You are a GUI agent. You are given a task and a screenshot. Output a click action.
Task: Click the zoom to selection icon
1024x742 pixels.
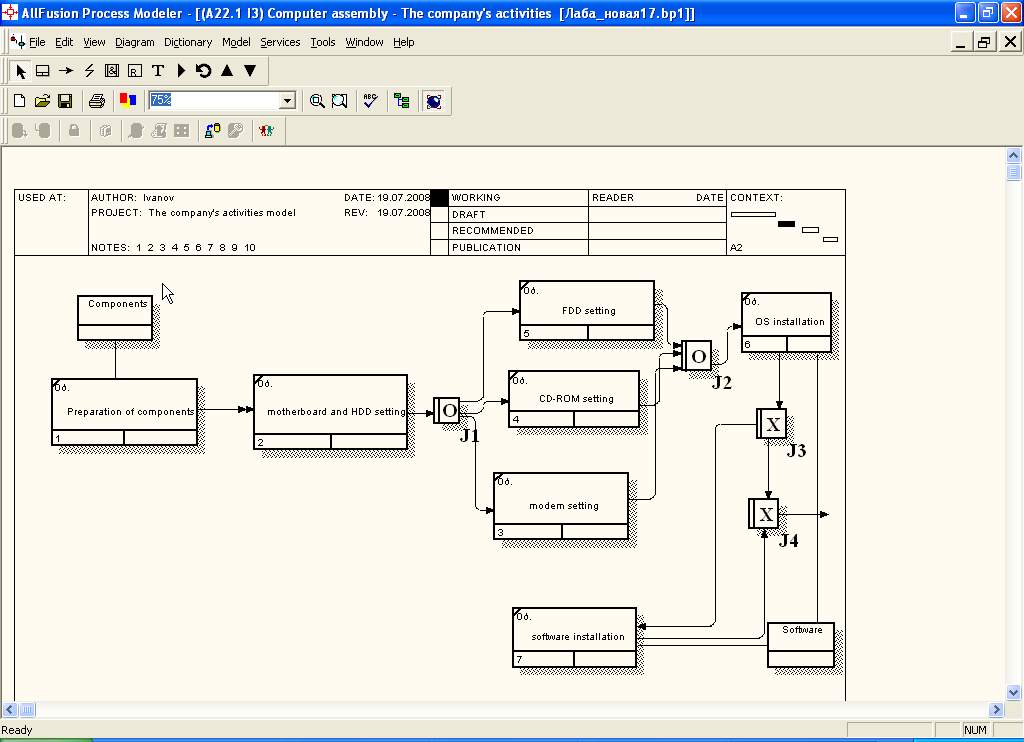point(340,101)
